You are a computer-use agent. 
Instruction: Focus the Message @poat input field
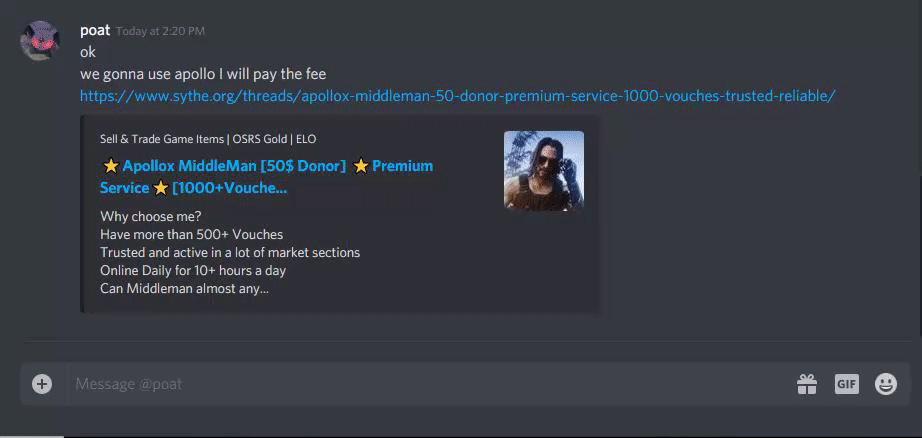429,384
